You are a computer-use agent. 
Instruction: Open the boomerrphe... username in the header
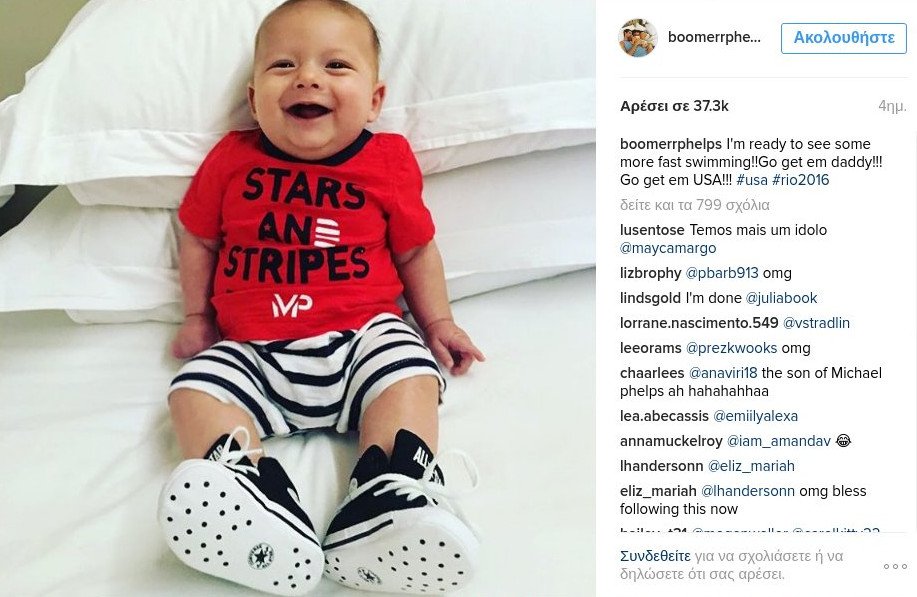[x=714, y=37]
